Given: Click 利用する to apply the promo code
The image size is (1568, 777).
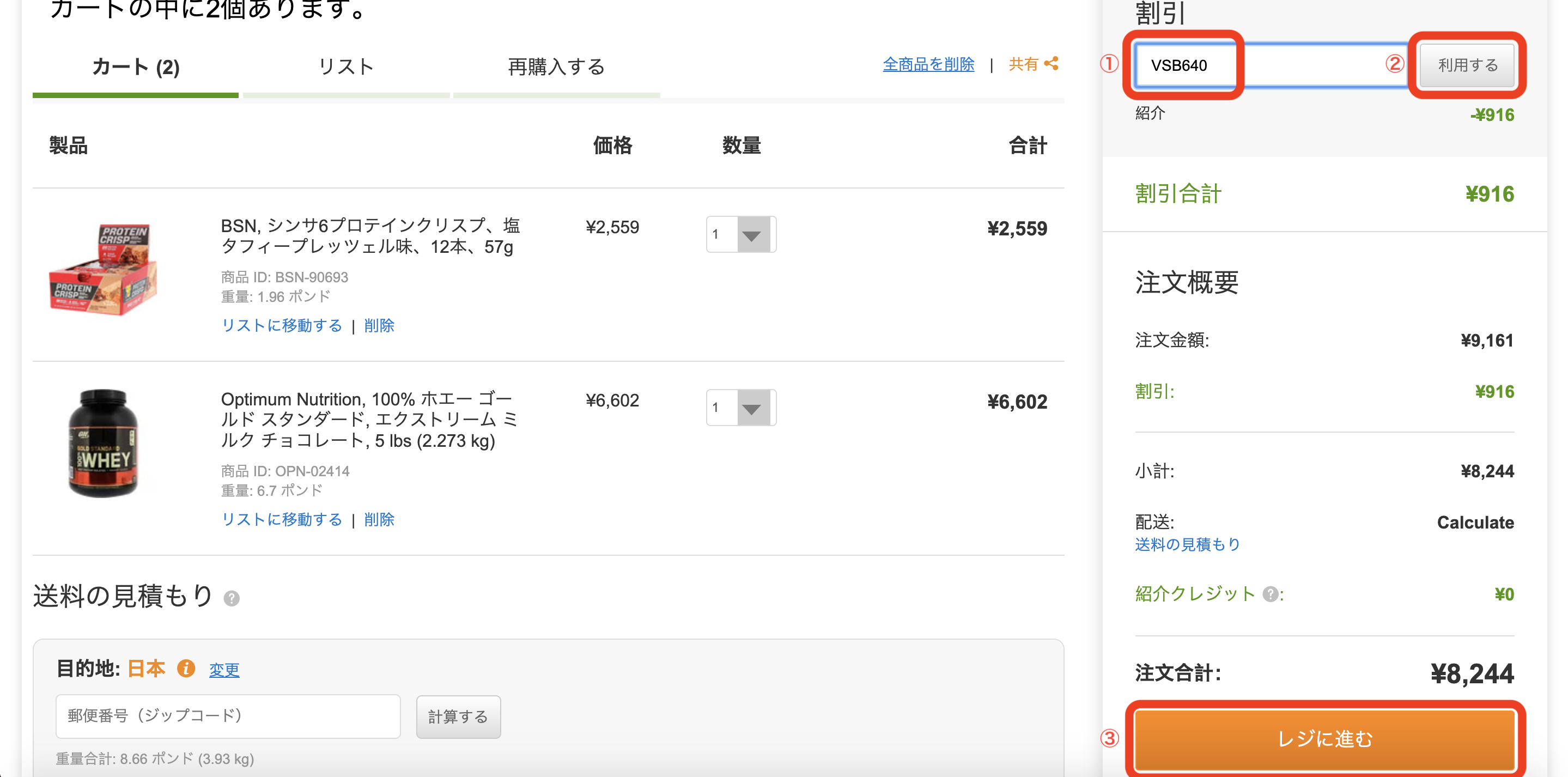Looking at the screenshot, I should (1468, 65).
